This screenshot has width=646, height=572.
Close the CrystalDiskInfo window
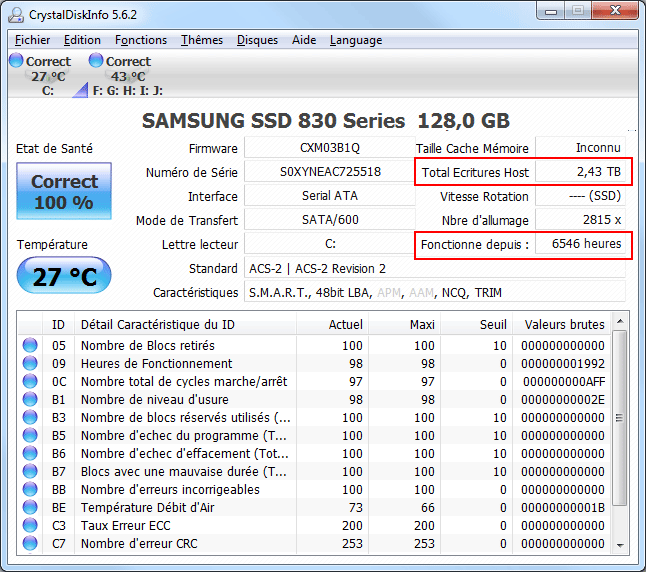coord(615,11)
